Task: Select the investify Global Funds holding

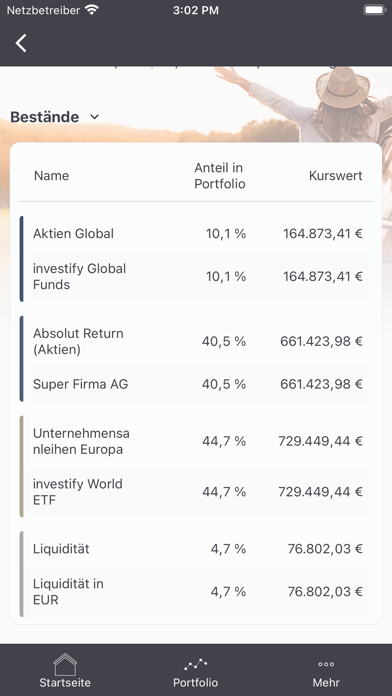Action: 196,277
